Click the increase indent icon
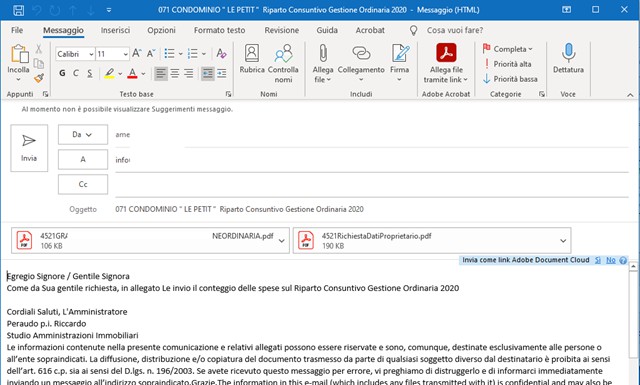The width and height of the screenshot is (640, 385). tap(222, 73)
